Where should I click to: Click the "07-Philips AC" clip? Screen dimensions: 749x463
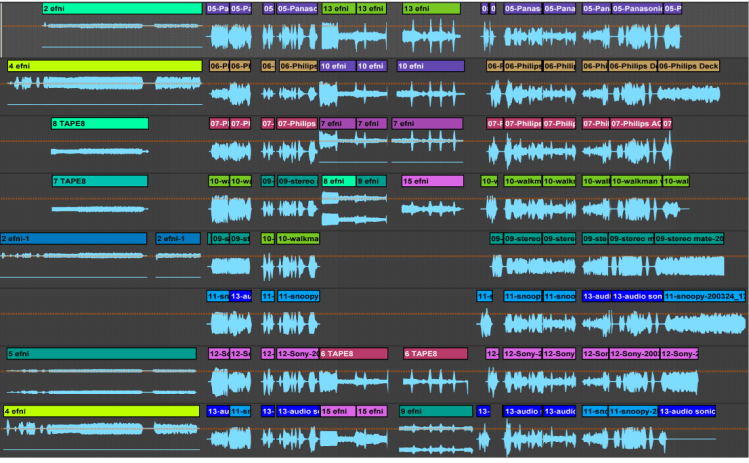635,124
